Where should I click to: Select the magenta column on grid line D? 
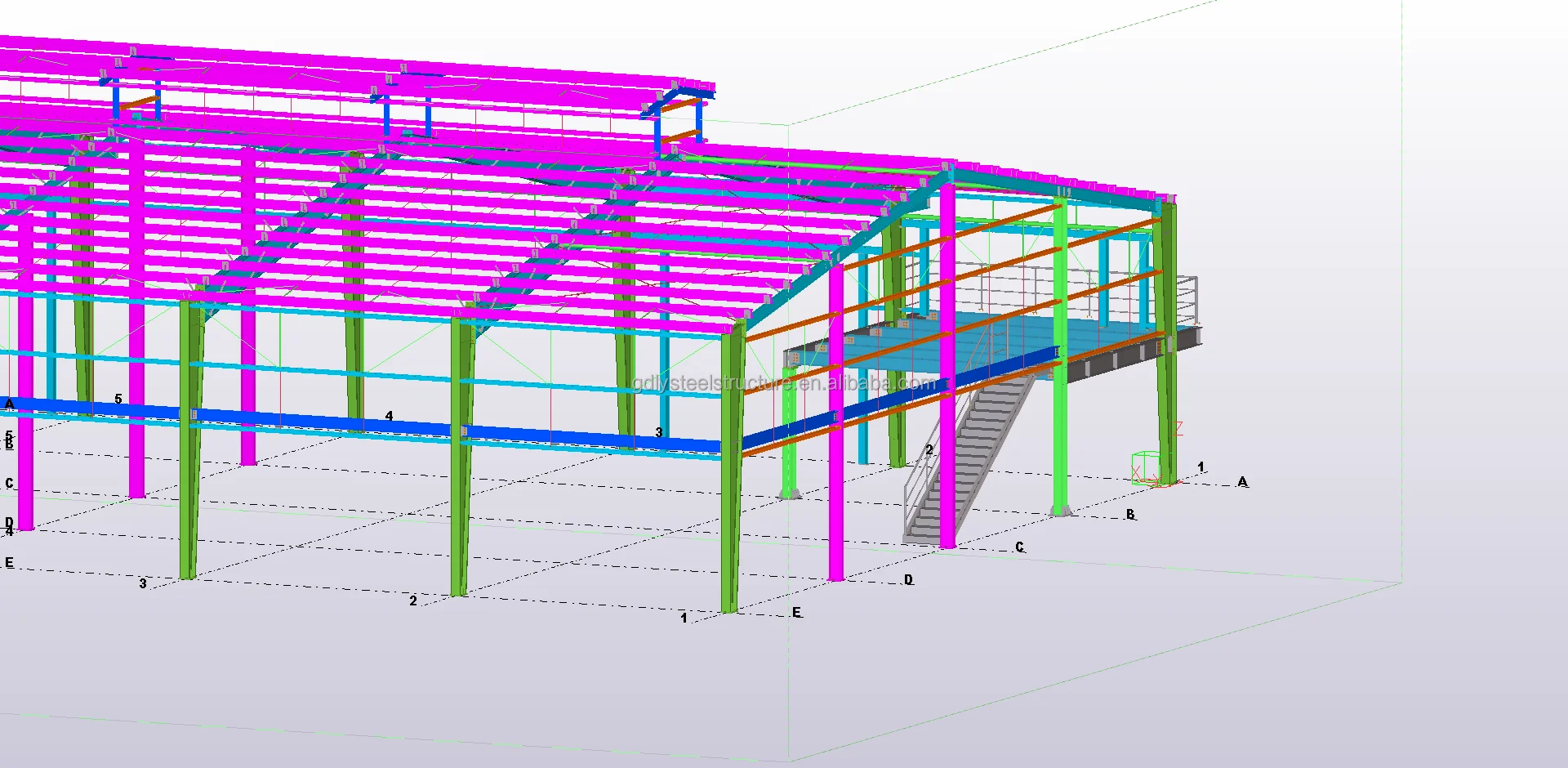(835, 421)
